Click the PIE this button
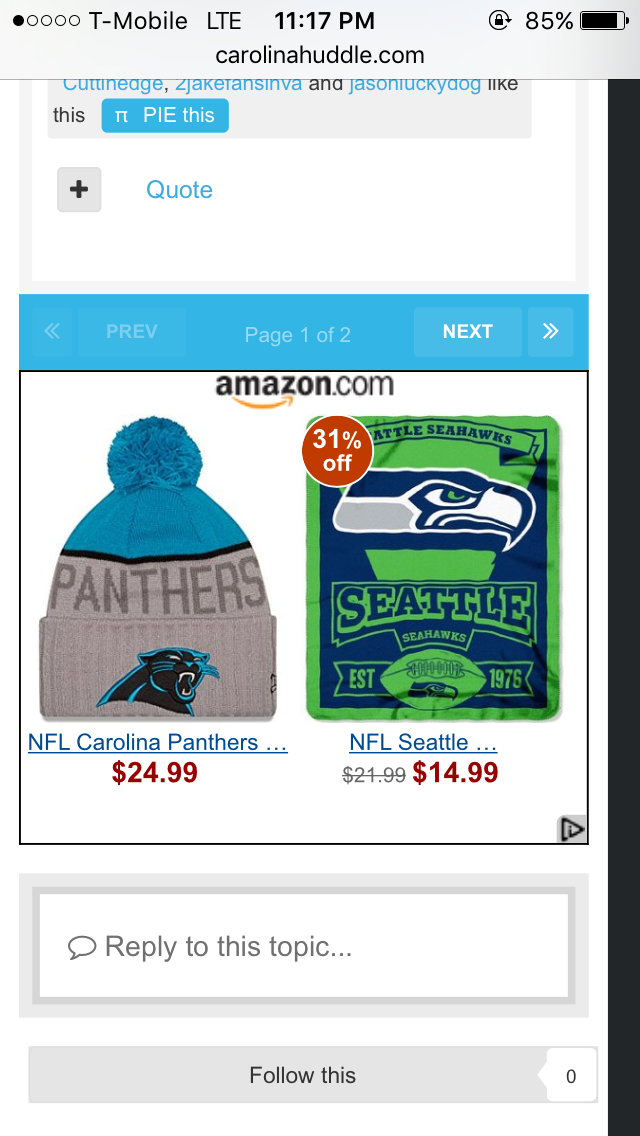This screenshot has height=1136, width=640. pyautogui.click(x=165, y=116)
